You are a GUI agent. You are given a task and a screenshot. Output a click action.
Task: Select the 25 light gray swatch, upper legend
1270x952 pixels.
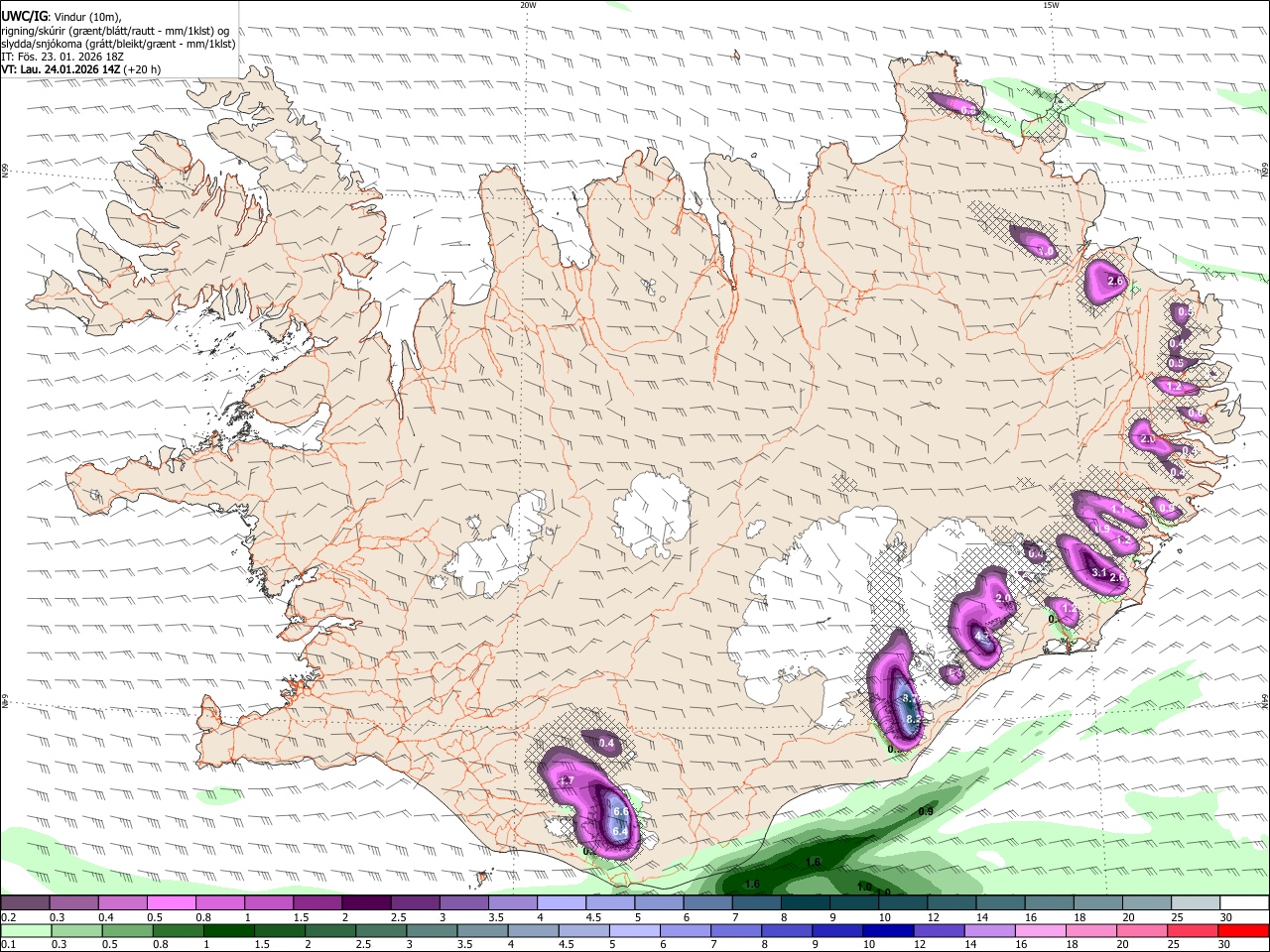(x=1195, y=903)
